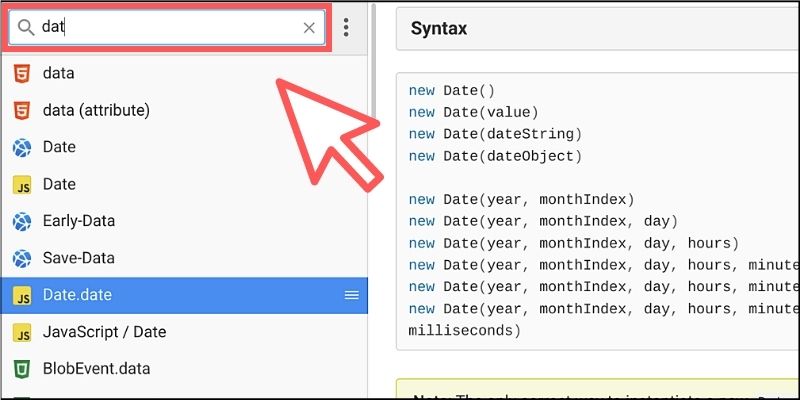800x400 pixels.
Task: Click JS icon beside the plain Date entry
Action: tap(22, 185)
